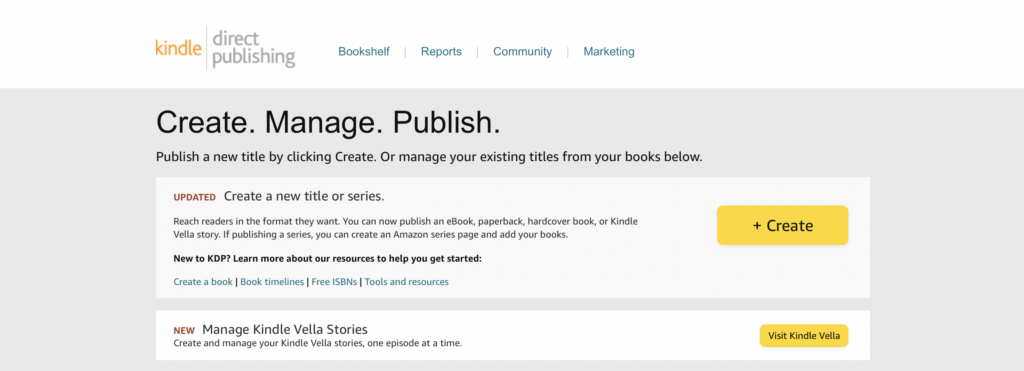The height and width of the screenshot is (371, 1024).
Task: Click the gray direct publishing logo text
Action: (x=254, y=48)
